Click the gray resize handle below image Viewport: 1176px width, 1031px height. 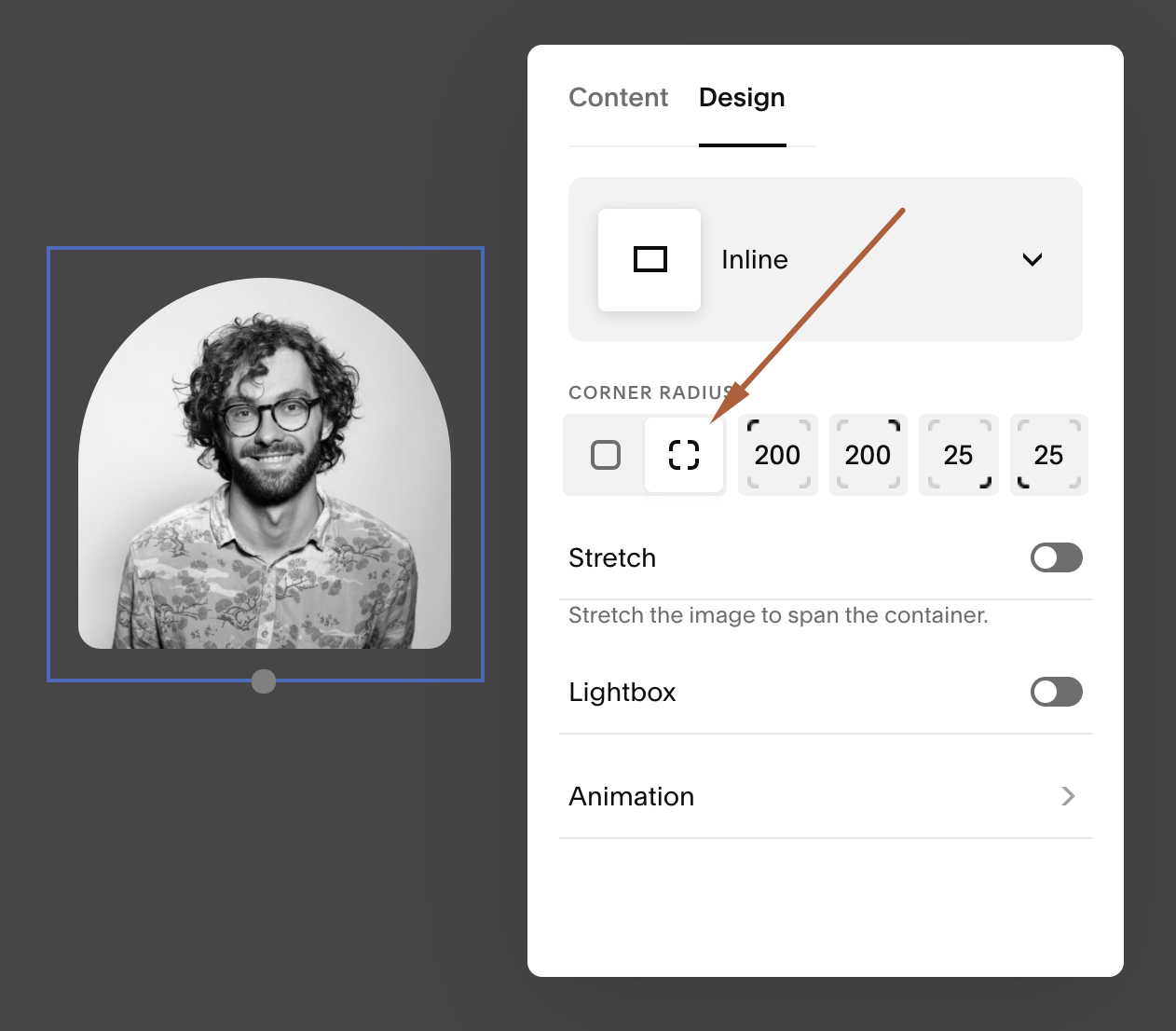click(264, 681)
